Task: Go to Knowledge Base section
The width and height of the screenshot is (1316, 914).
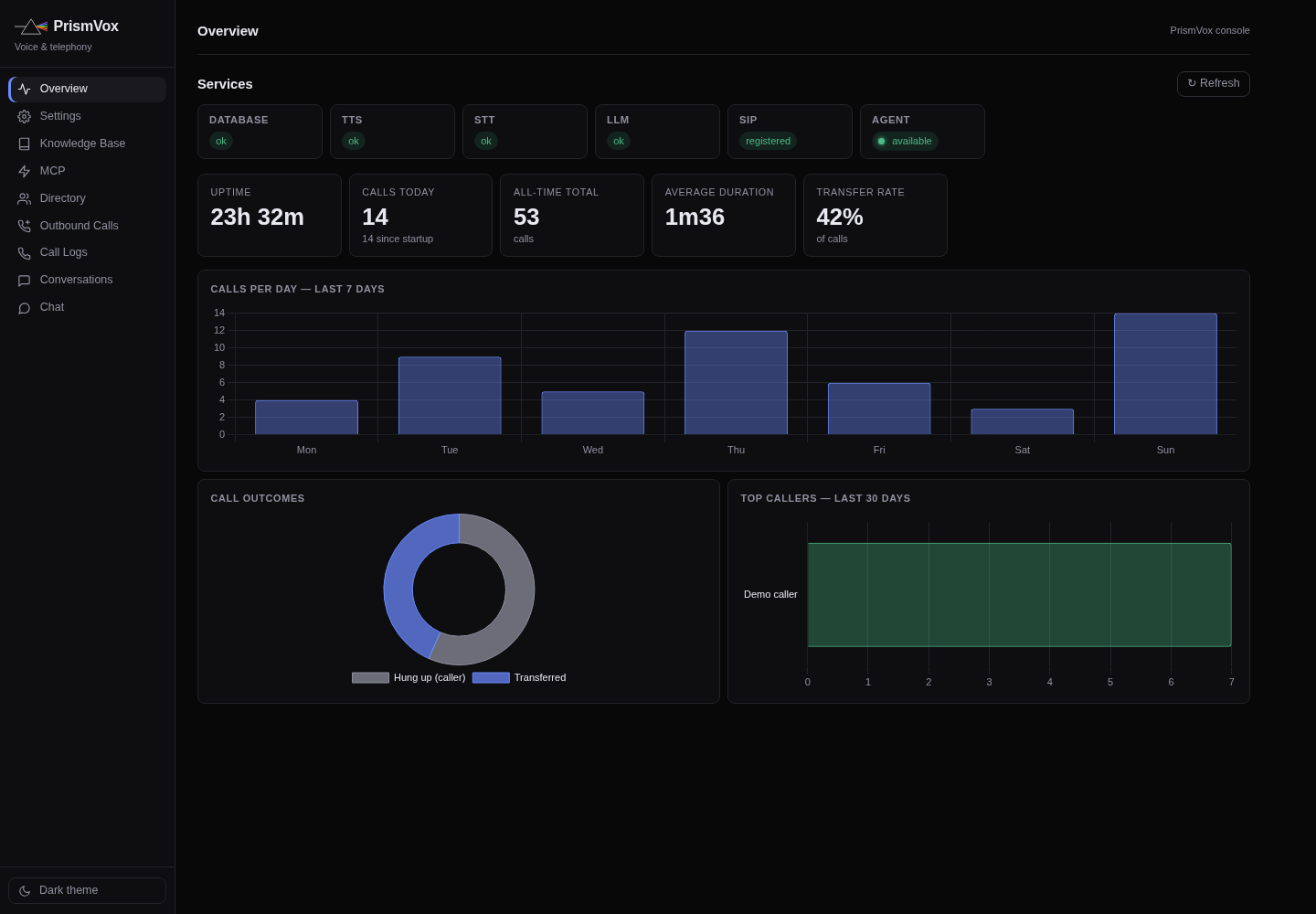Action: 87,143
